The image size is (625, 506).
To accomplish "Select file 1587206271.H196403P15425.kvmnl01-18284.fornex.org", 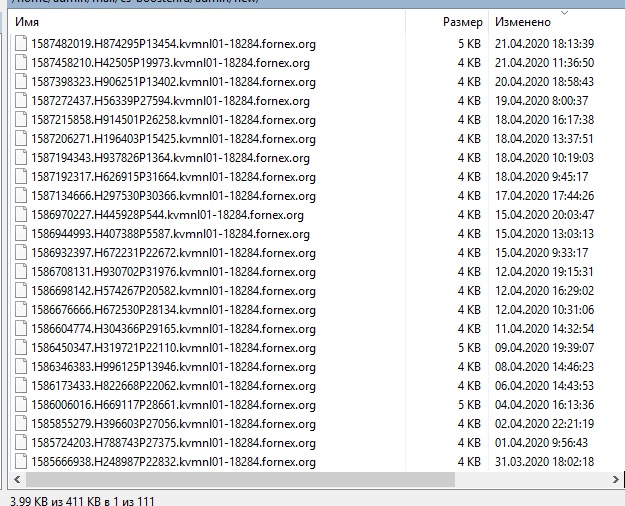I will pyautogui.click(x=173, y=139).
